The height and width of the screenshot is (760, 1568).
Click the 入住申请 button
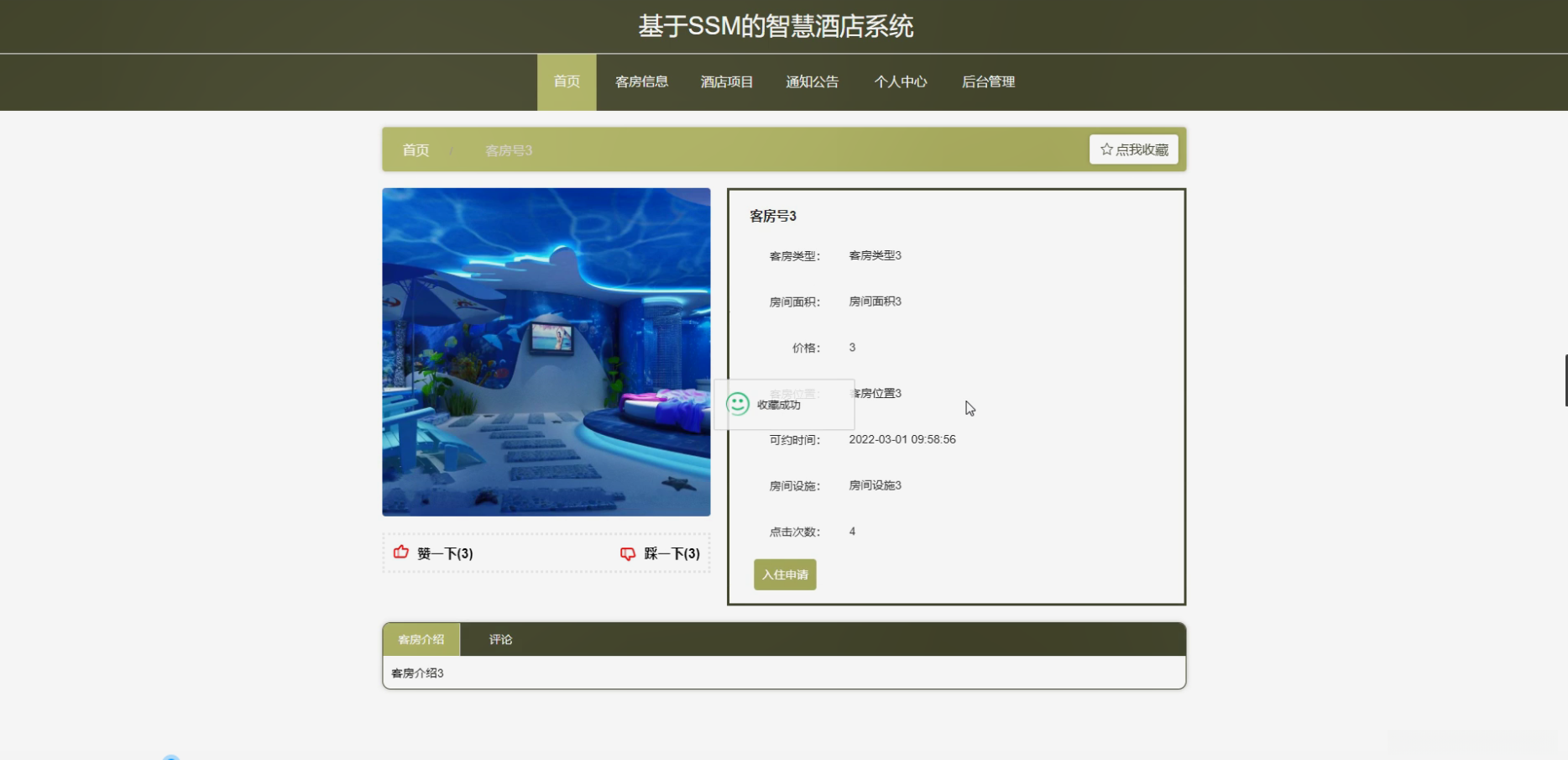point(785,574)
